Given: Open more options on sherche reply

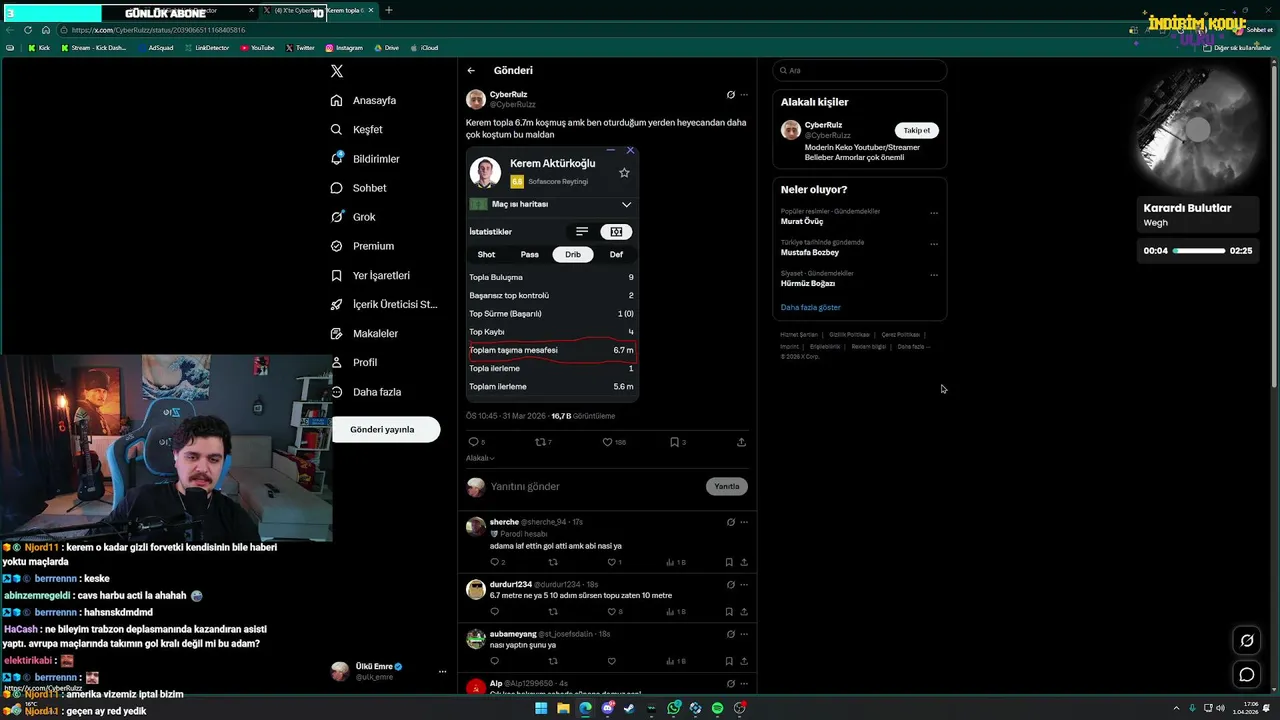Looking at the screenshot, I should pos(744,522).
